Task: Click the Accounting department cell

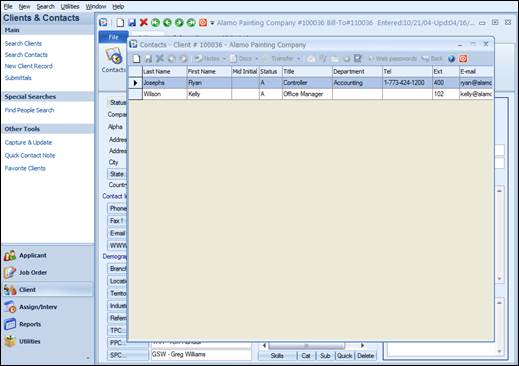Action: pyautogui.click(x=357, y=83)
